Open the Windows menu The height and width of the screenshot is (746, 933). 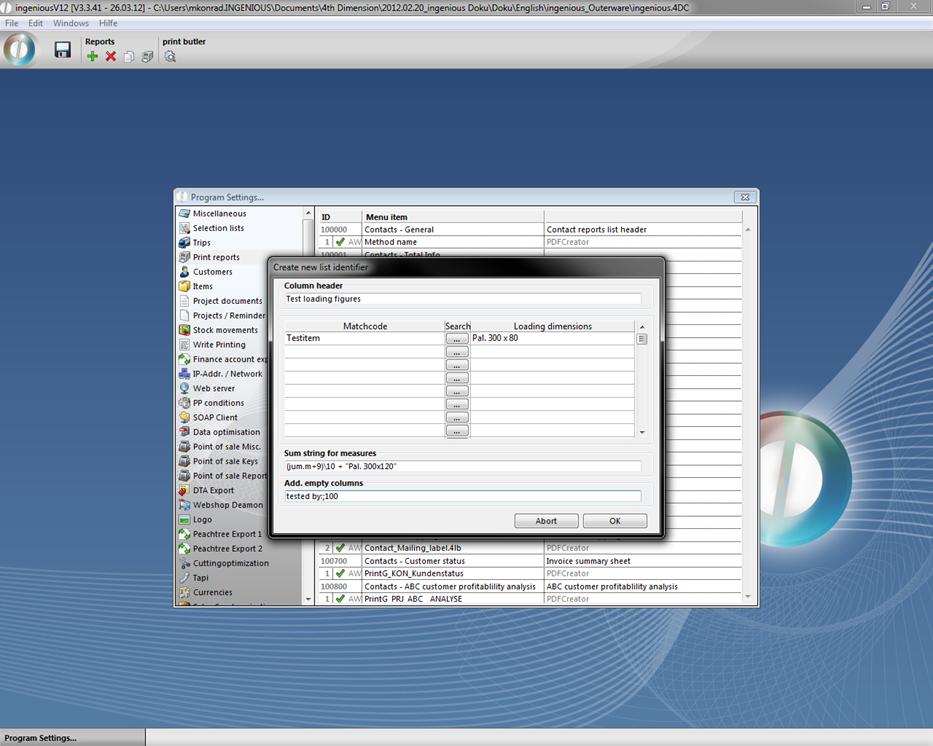coord(71,23)
